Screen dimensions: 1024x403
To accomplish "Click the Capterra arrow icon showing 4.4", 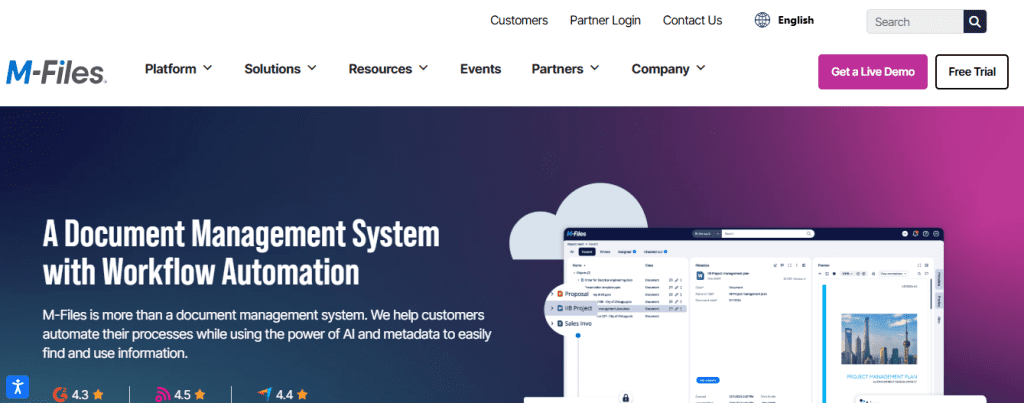I will tap(264, 394).
